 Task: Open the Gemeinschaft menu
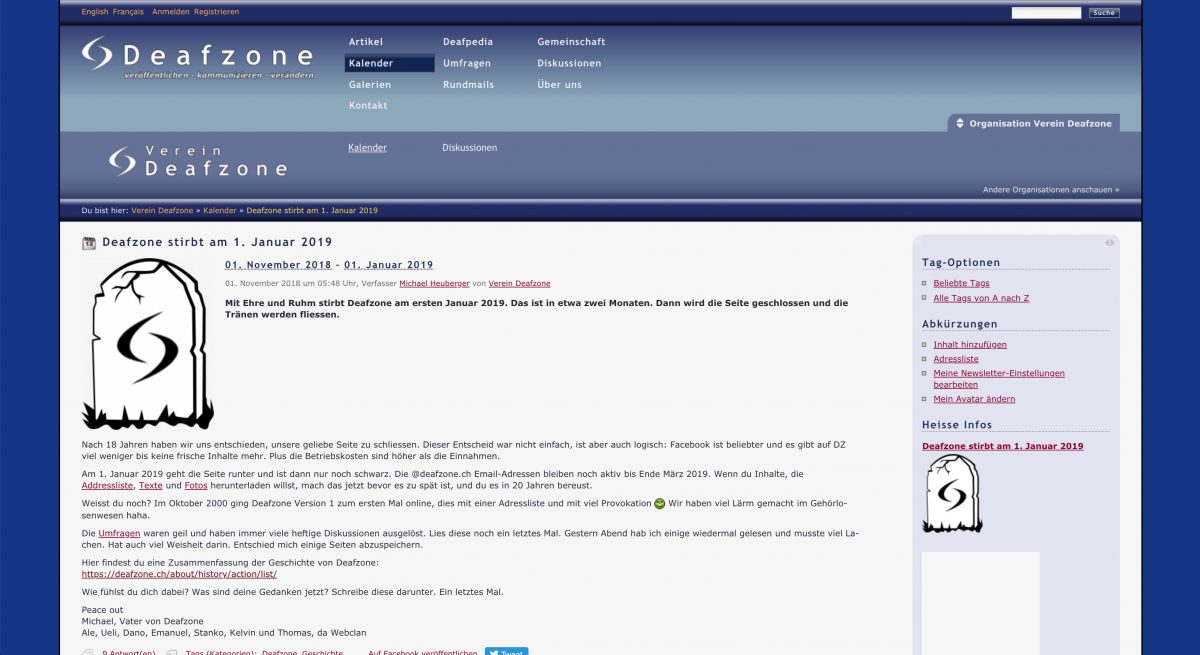[x=571, y=42]
